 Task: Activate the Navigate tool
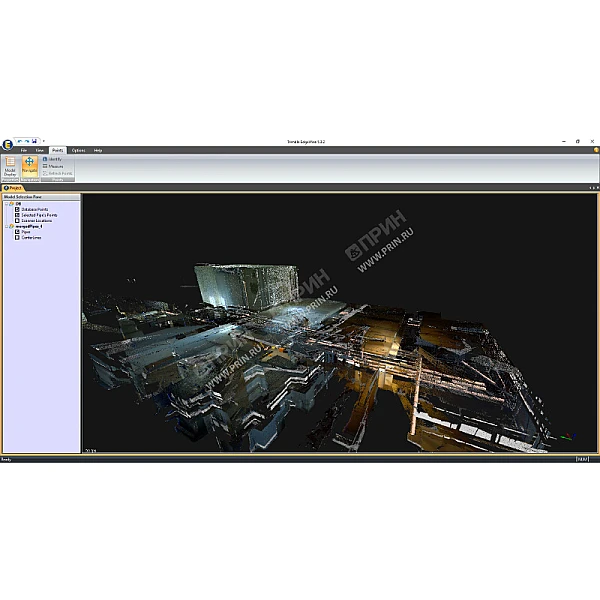point(30,165)
